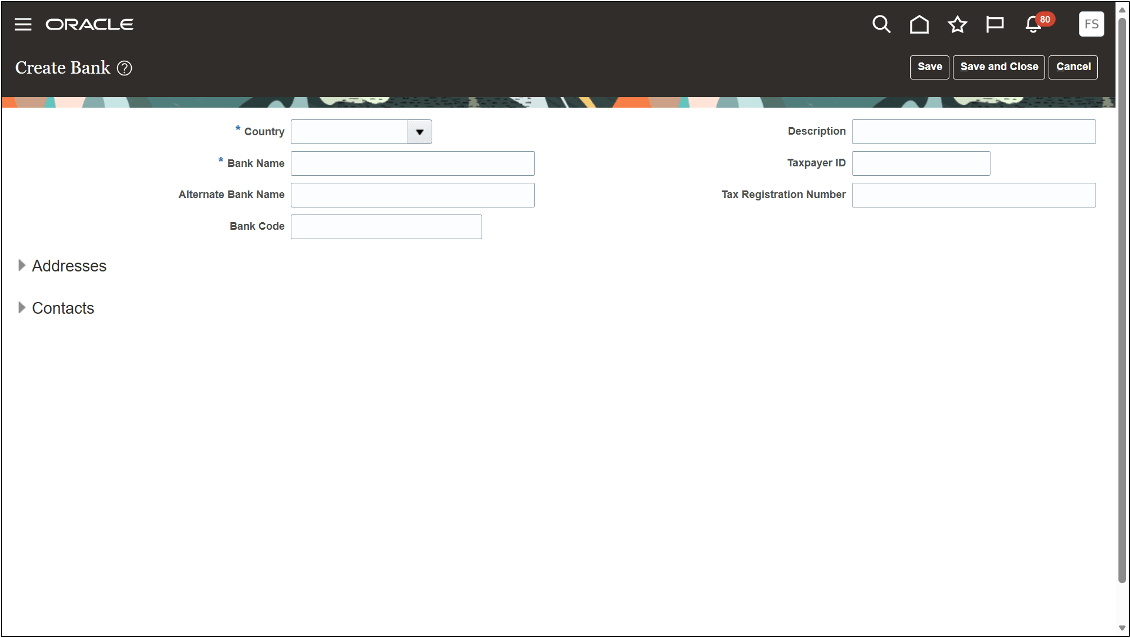
Task: Open the search magnifier icon
Action: pyautogui.click(x=881, y=25)
